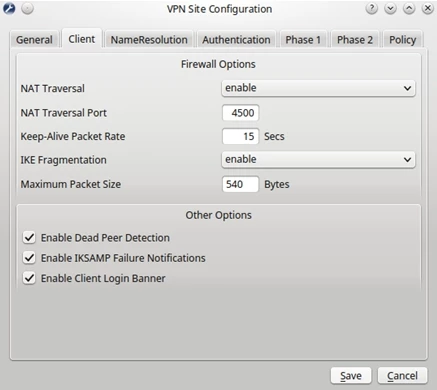Select the Client tab
The height and width of the screenshot is (390, 437).
[x=82, y=39]
